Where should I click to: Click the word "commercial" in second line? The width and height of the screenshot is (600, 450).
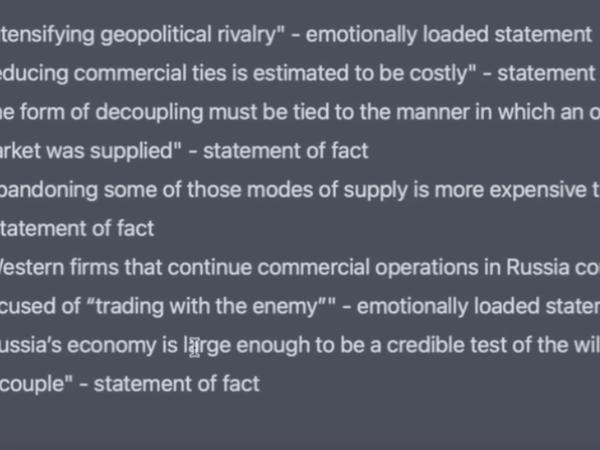pos(130,73)
